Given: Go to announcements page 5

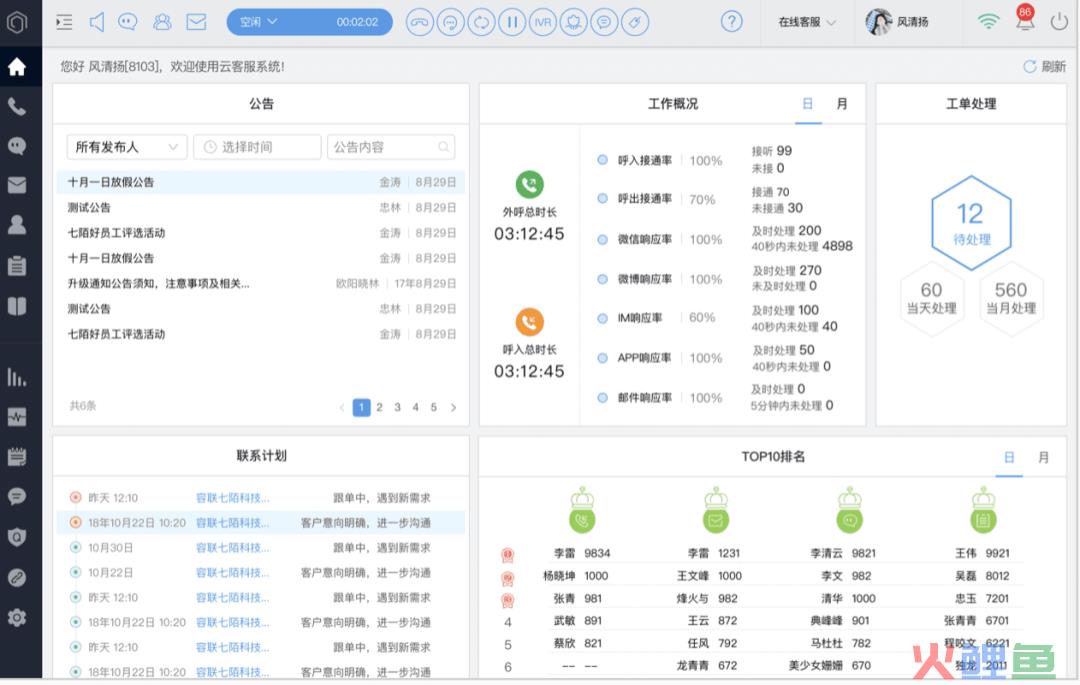Looking at the screenshot, I should pyautogui.click(x=433, y=407).
